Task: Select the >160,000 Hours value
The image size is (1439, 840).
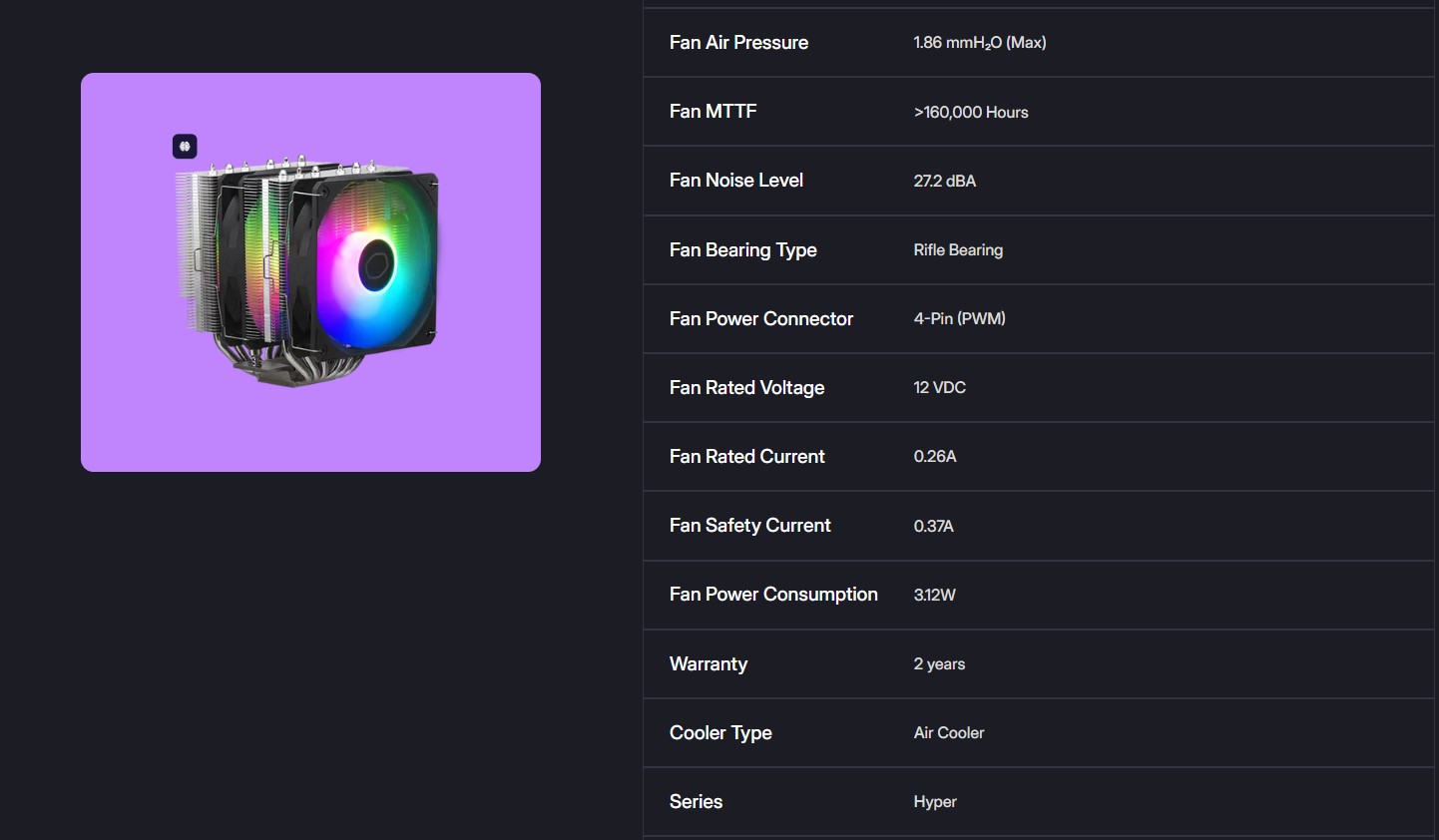Action: coord(970,113)
